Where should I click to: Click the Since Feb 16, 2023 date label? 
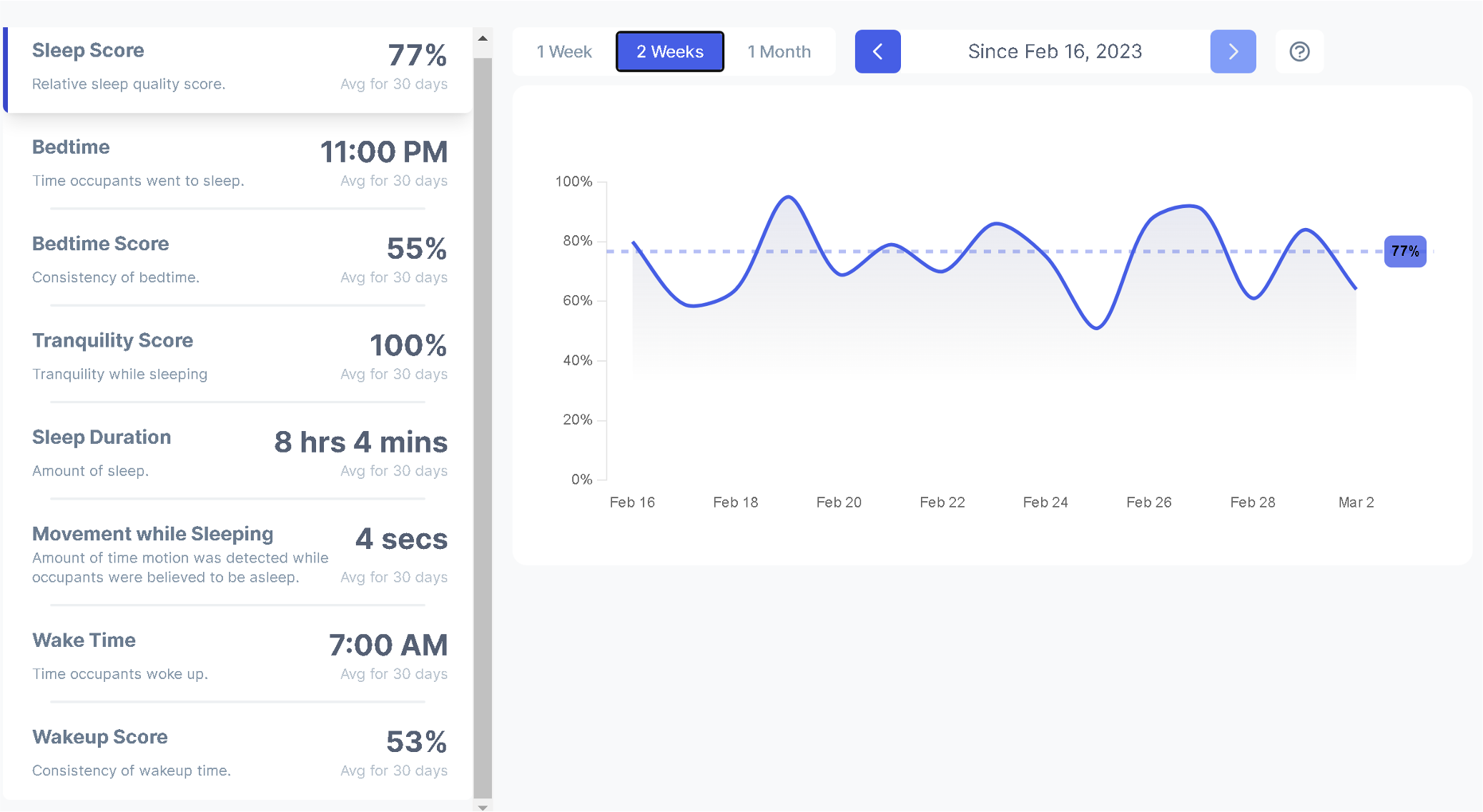(x=1055, y=51)
